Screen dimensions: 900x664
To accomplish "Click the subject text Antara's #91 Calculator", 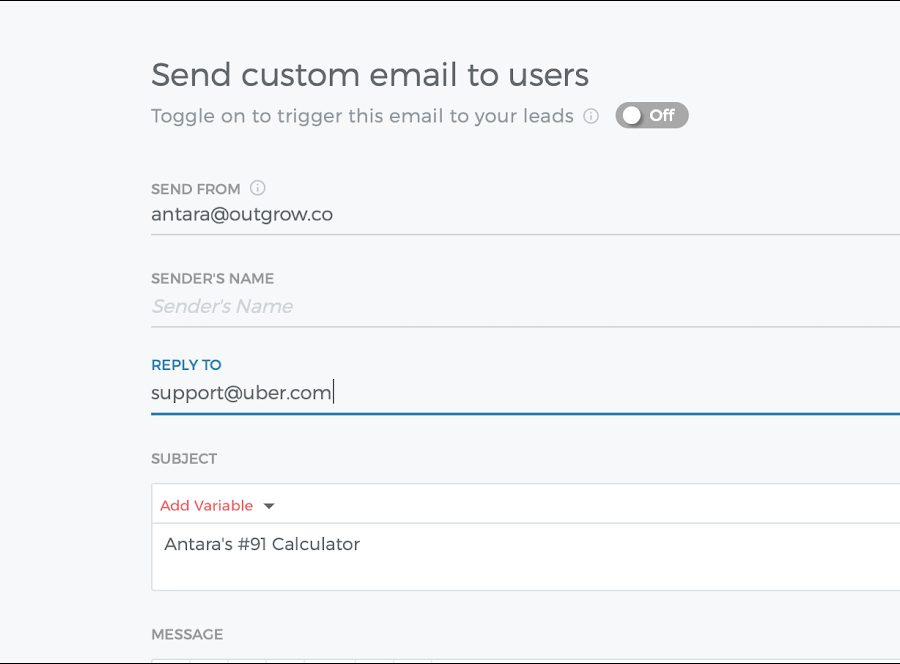I will coord(261,545).
